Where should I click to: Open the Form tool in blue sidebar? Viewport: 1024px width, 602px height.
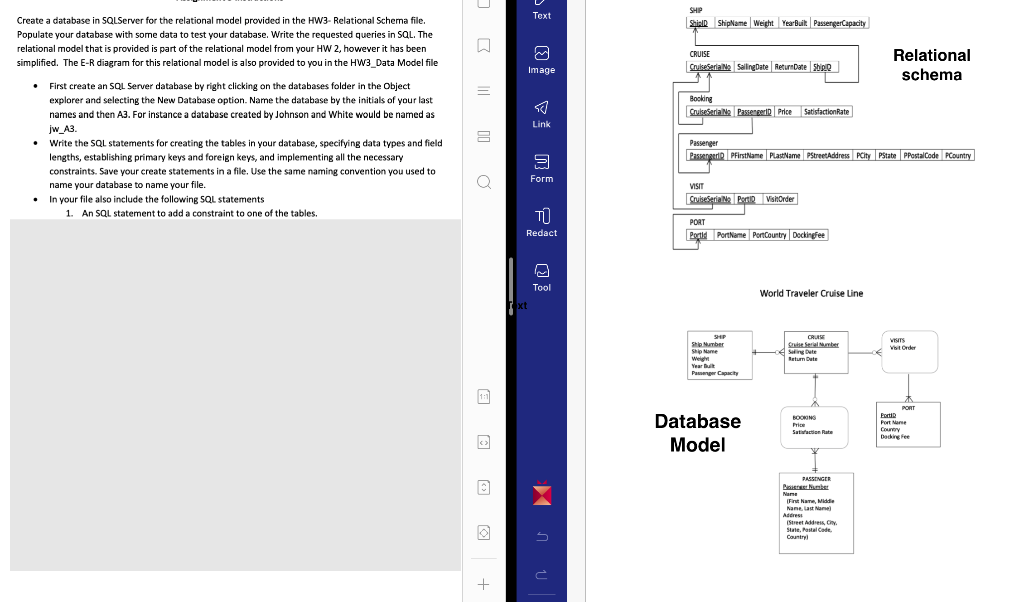[x=541, y=168]
